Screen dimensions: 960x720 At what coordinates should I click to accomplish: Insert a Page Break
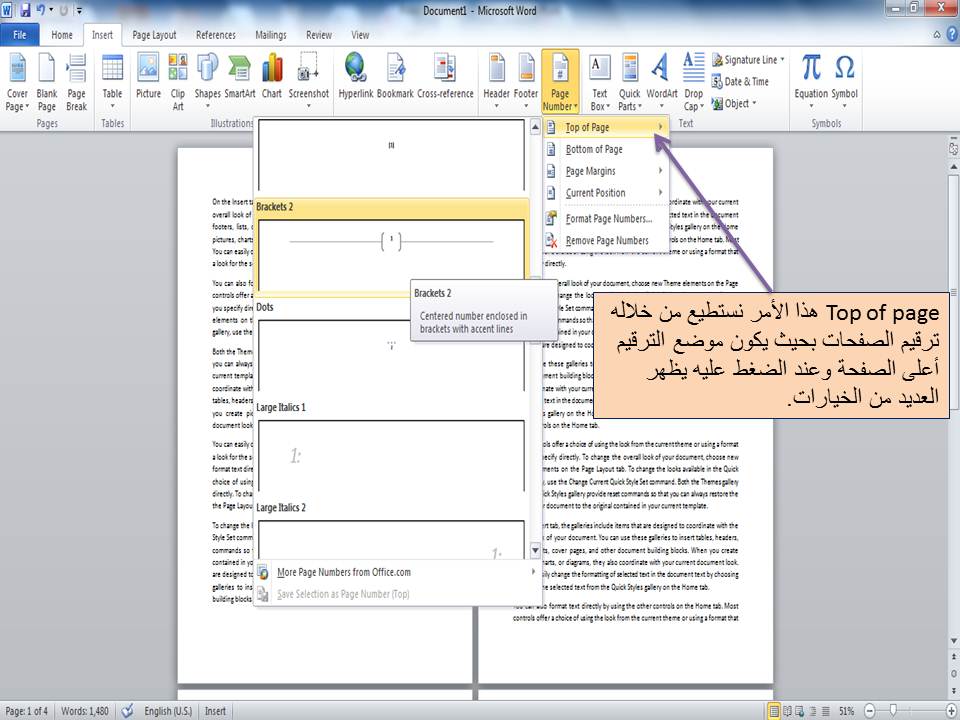tap(77, 83)
